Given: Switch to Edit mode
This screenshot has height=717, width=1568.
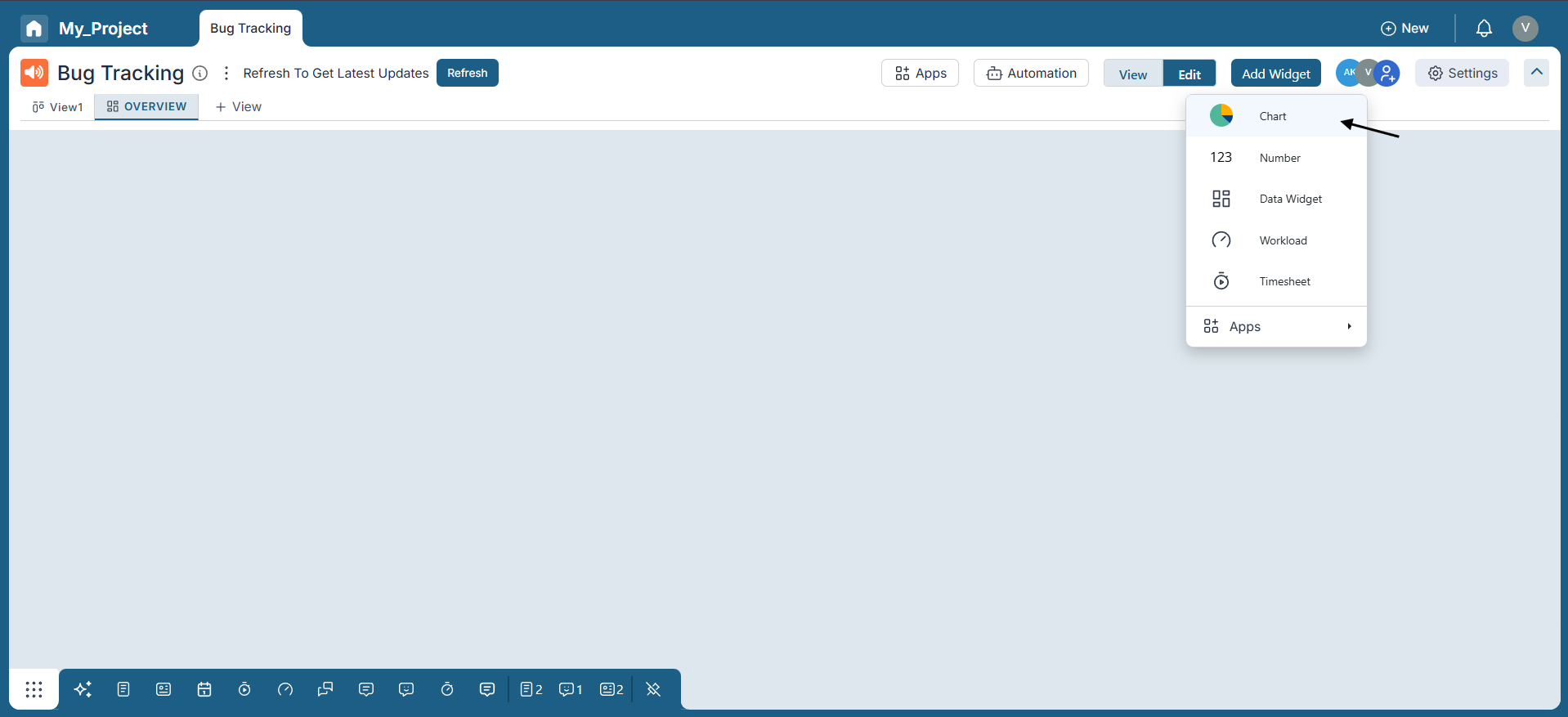Looking at the screenshot, I should 1189,74.
